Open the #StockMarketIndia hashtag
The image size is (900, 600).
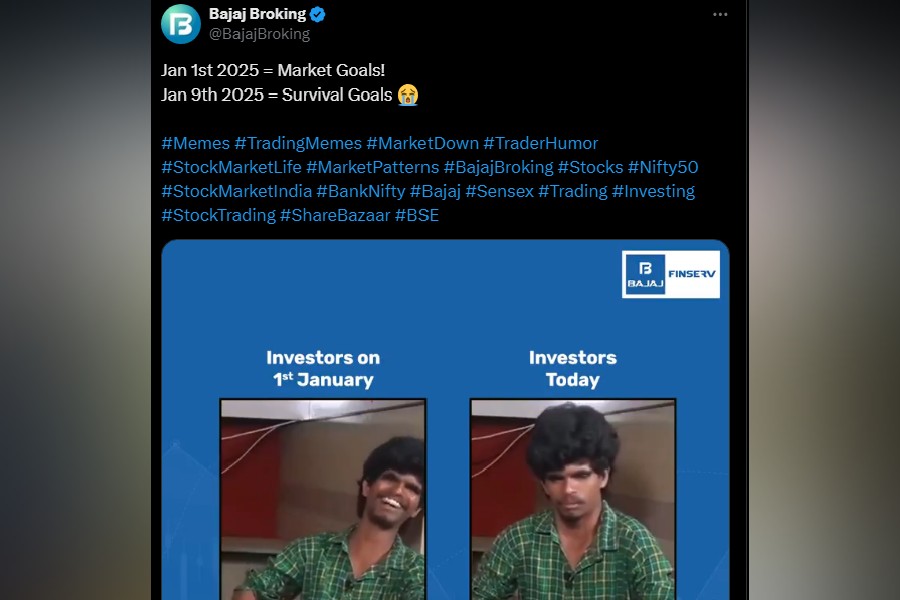[x=236, y=191]
